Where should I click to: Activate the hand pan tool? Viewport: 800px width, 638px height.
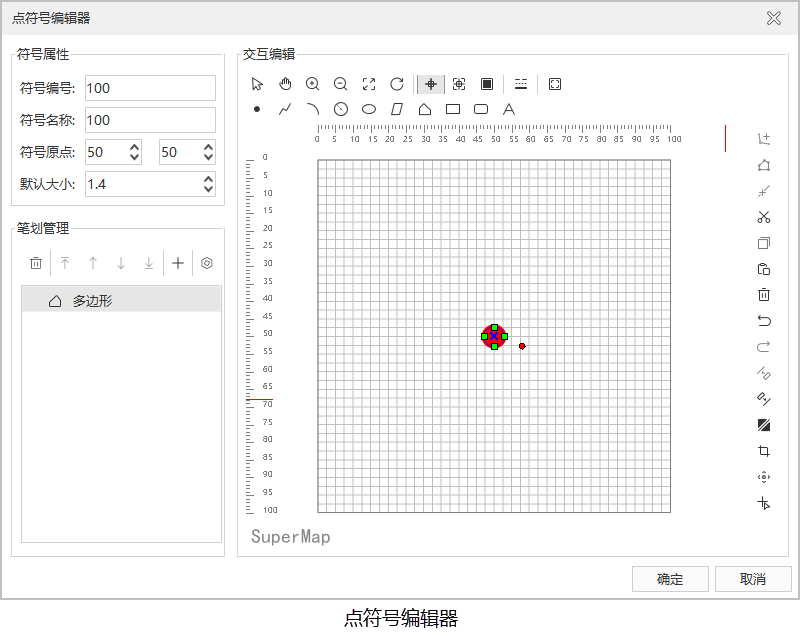pyautogui.click(x=285, y=84)
